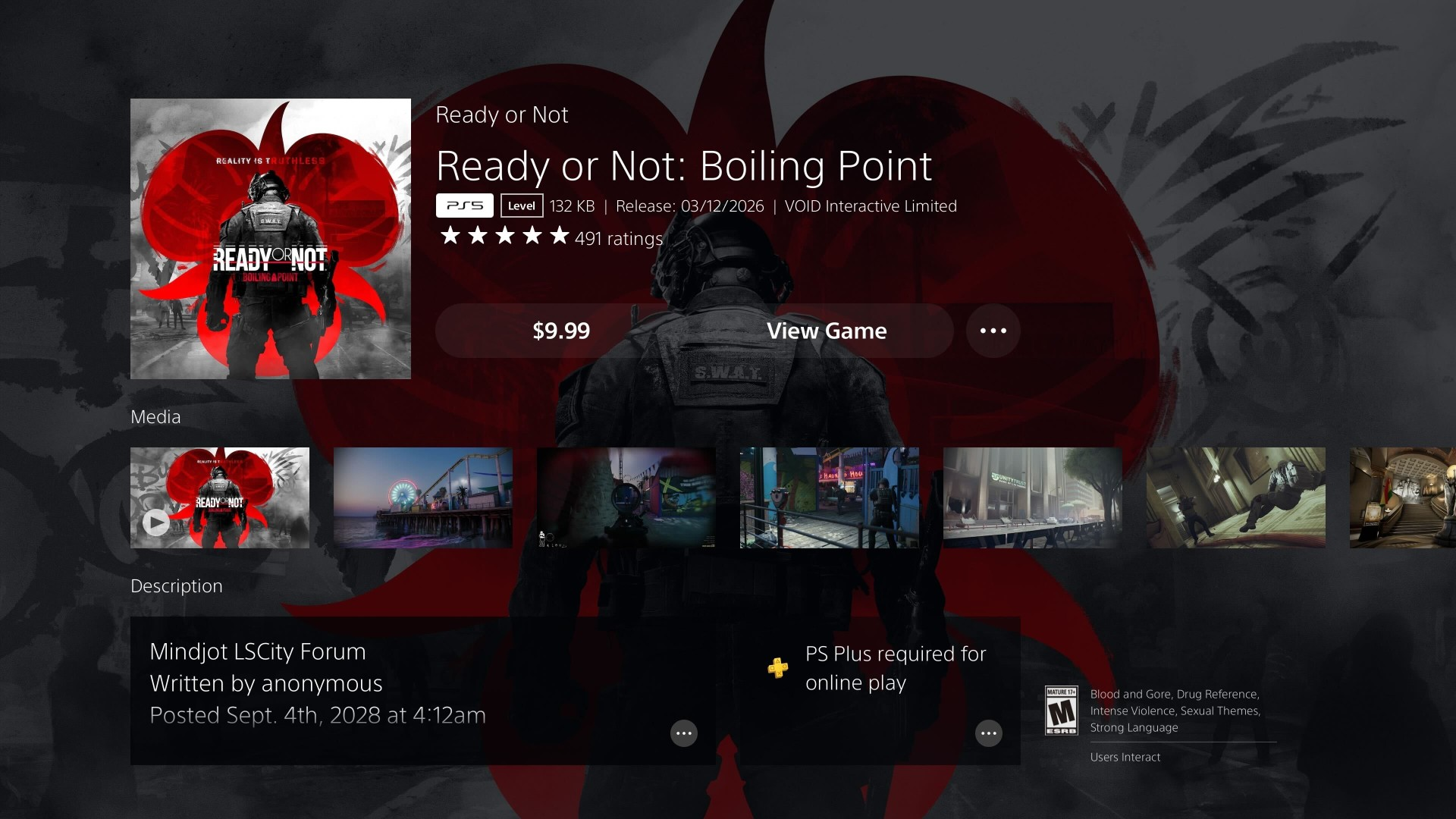
Task: Click the ESRB Mature rating icon
Action: pos(1061,711)
